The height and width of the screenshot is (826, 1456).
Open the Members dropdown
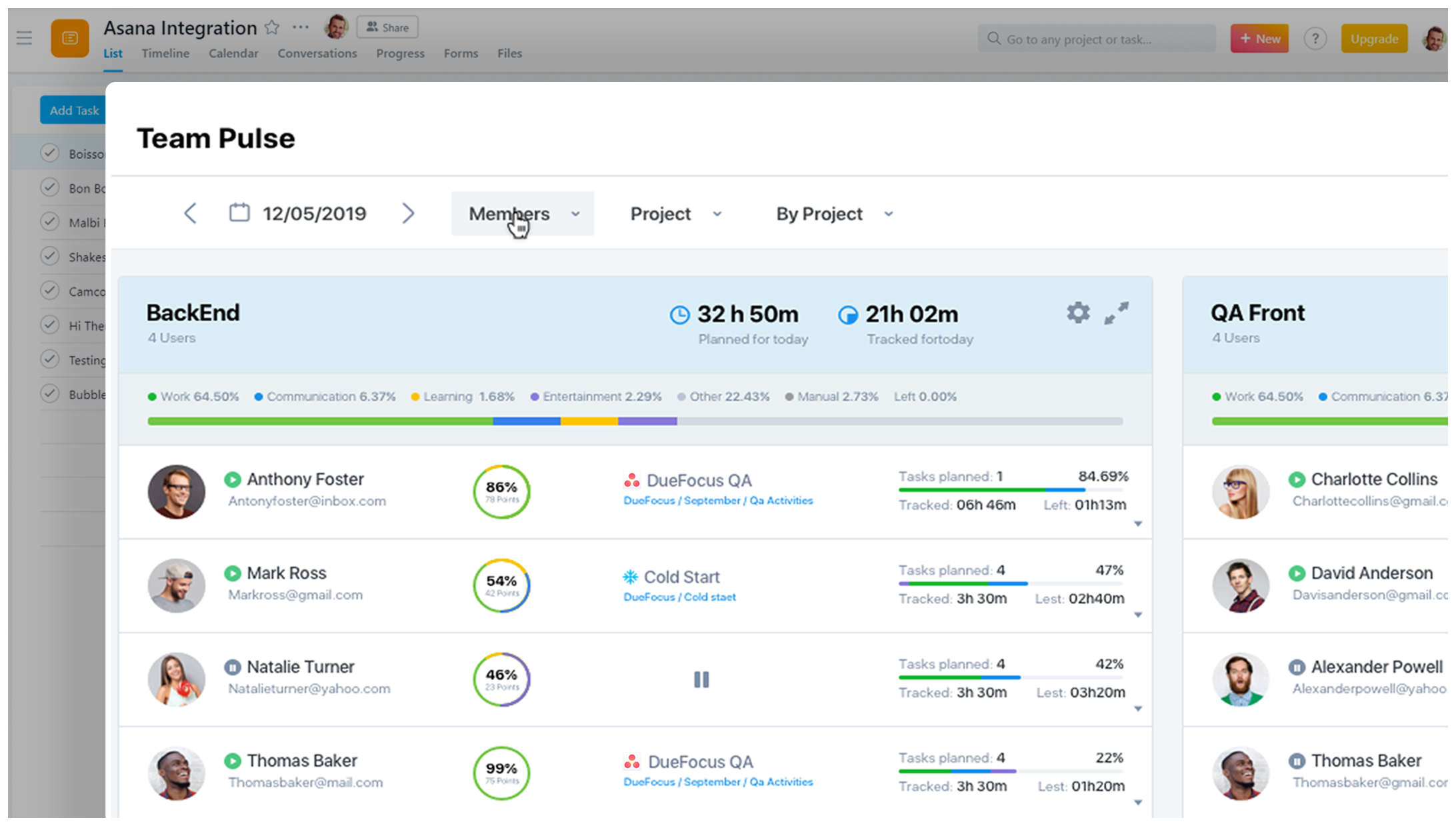(523, 214)
